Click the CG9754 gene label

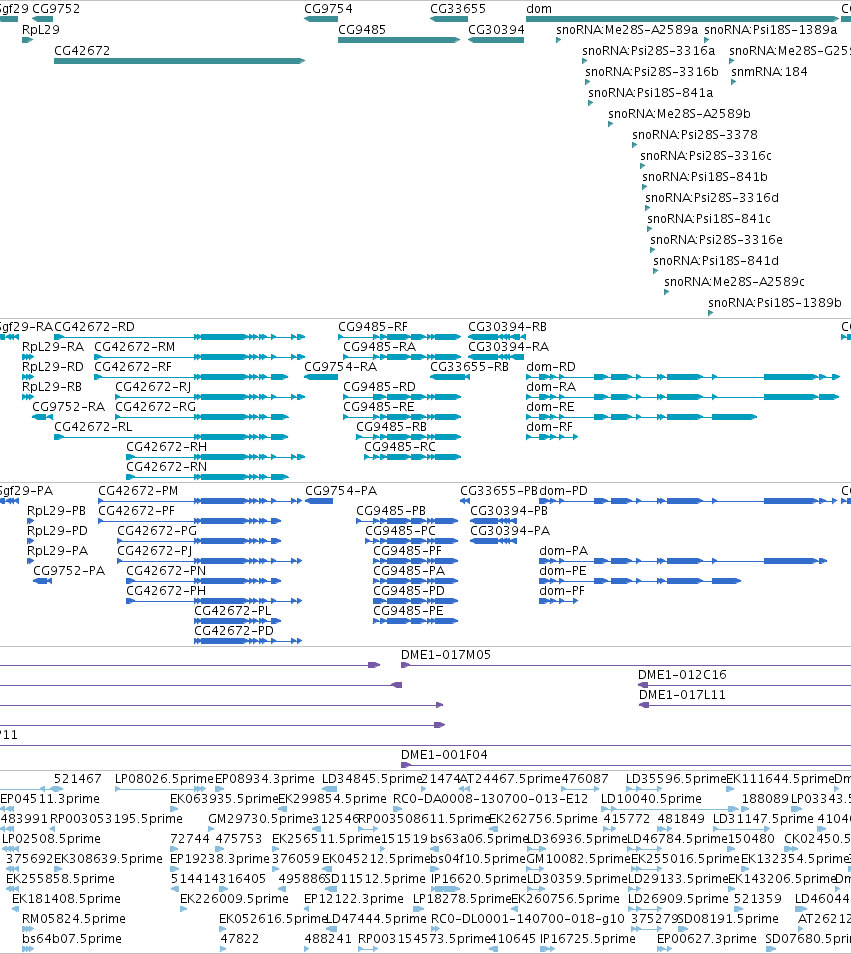tap(328, 9)
